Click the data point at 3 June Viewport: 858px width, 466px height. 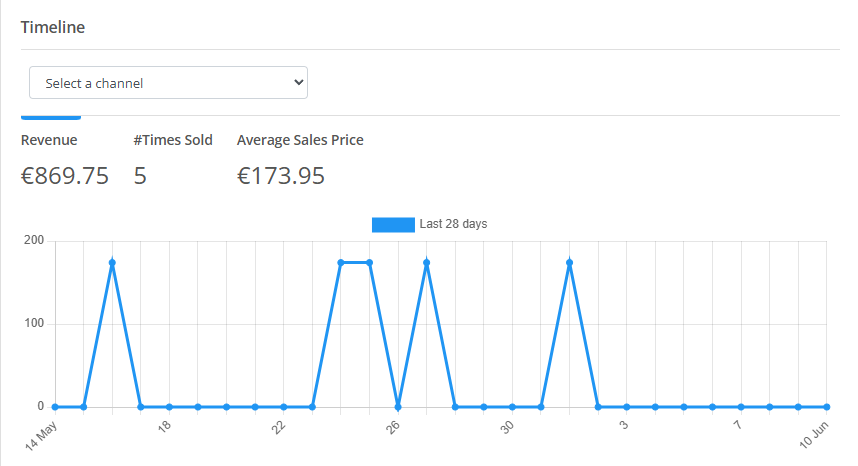(x=627, y=407)
